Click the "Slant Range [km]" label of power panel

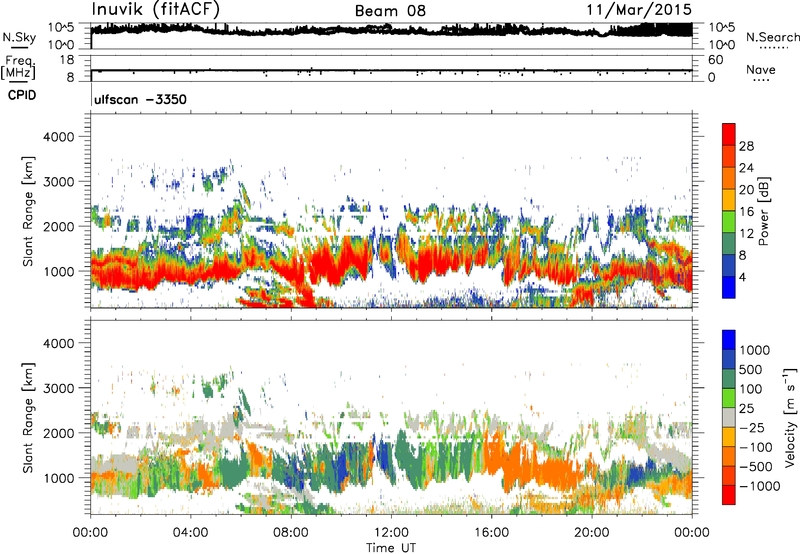tap(28, 211)
